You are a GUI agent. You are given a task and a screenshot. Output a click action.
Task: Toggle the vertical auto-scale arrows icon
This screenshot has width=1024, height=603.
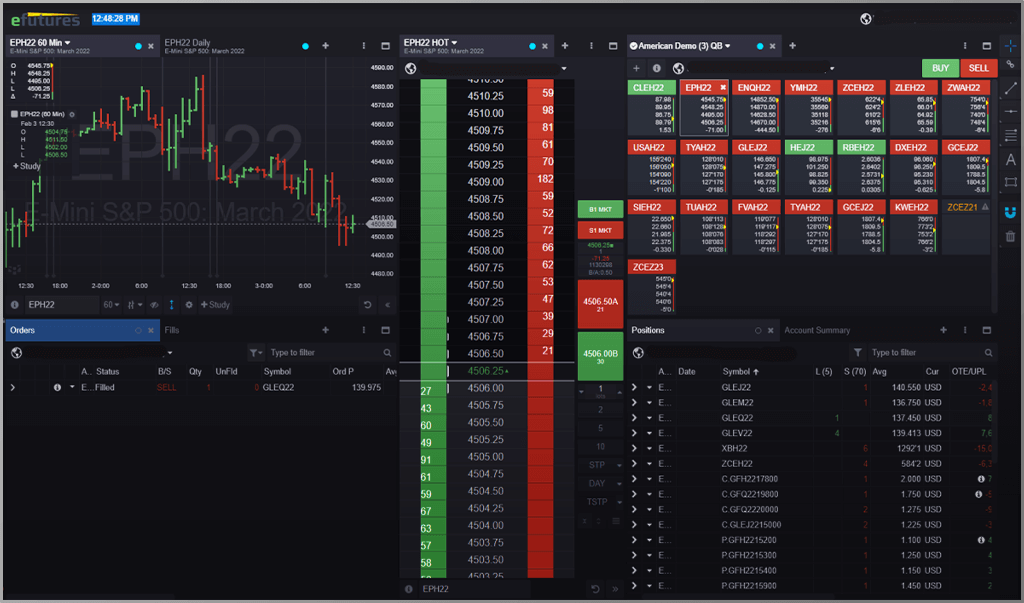171,305
